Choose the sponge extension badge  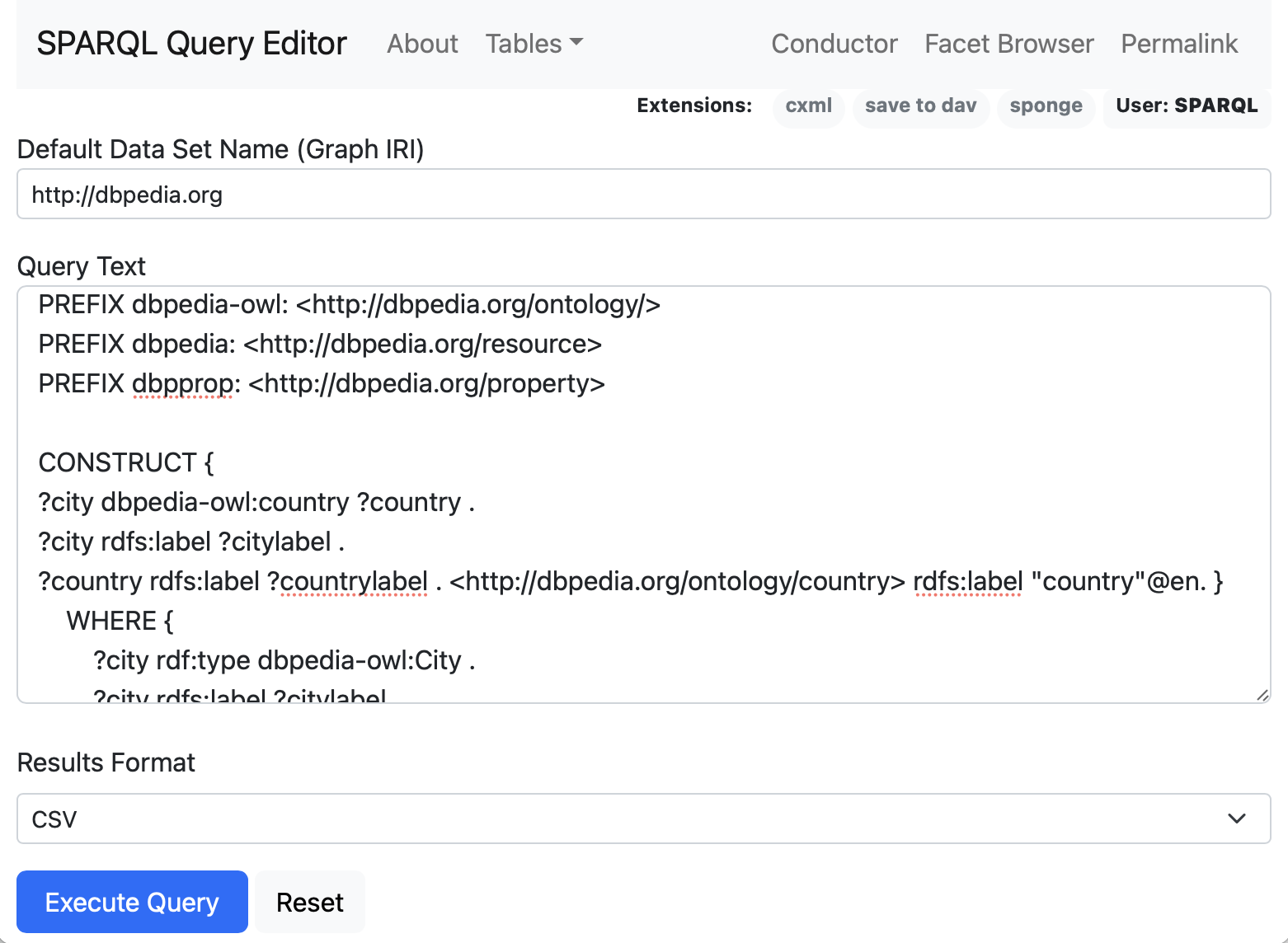pyautogui.click(x=1046, y=106)
